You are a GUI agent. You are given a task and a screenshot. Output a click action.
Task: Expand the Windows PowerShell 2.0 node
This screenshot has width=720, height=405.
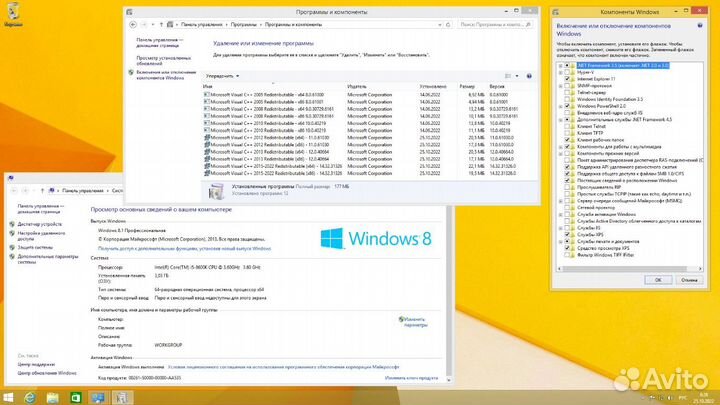[561, 106]
